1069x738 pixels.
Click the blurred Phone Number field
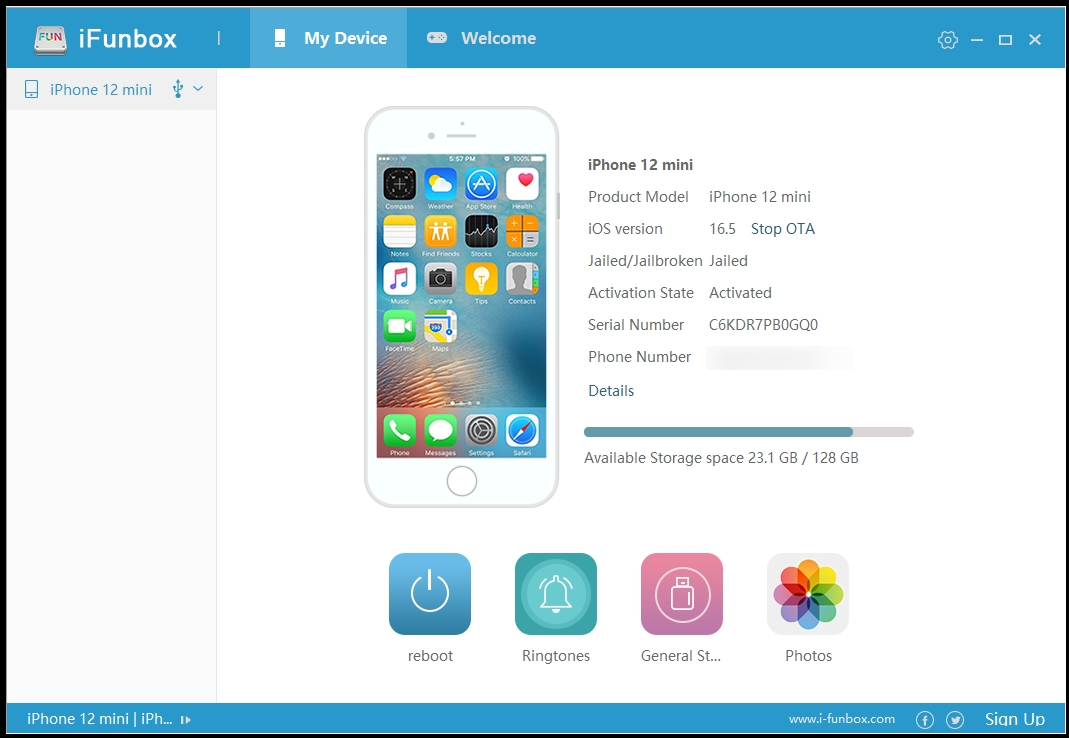pos(781,357)
